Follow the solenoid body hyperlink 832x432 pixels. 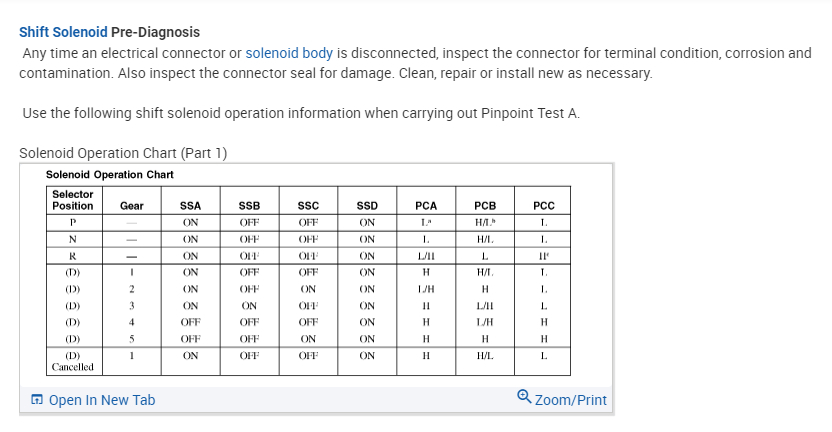(289, 53)
